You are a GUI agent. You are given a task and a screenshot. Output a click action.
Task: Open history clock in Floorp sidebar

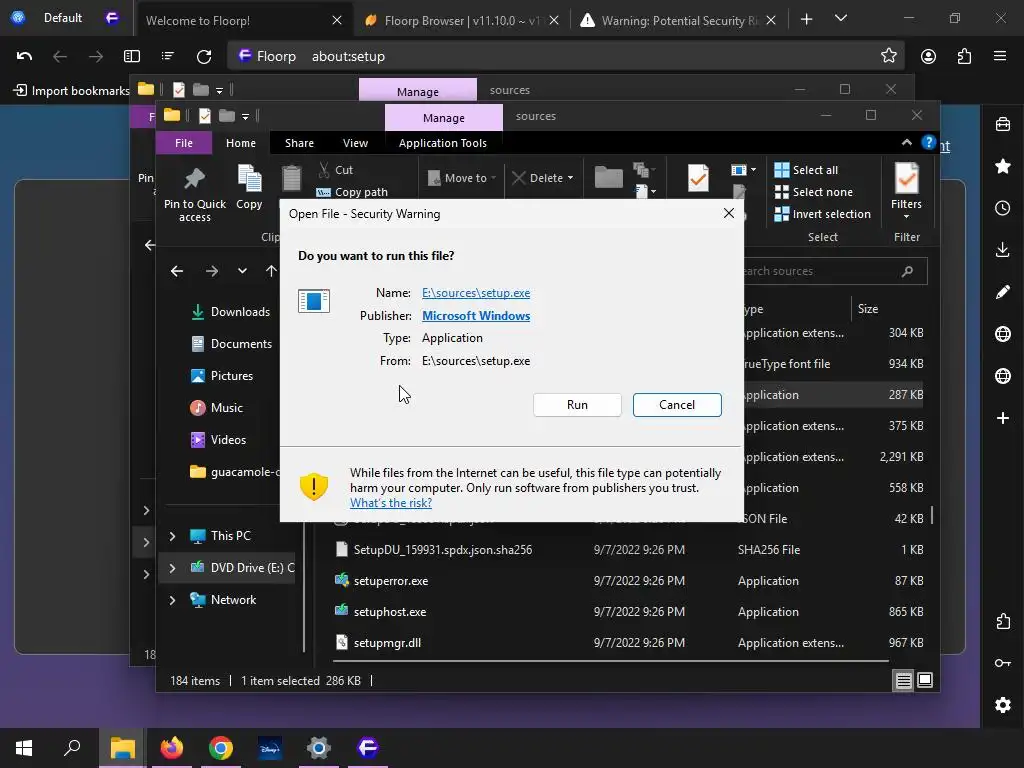click(1002, 208)
